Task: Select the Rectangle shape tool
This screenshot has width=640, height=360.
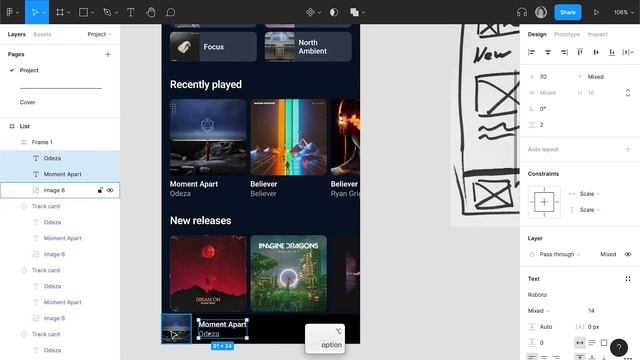Action: point(83,12)
